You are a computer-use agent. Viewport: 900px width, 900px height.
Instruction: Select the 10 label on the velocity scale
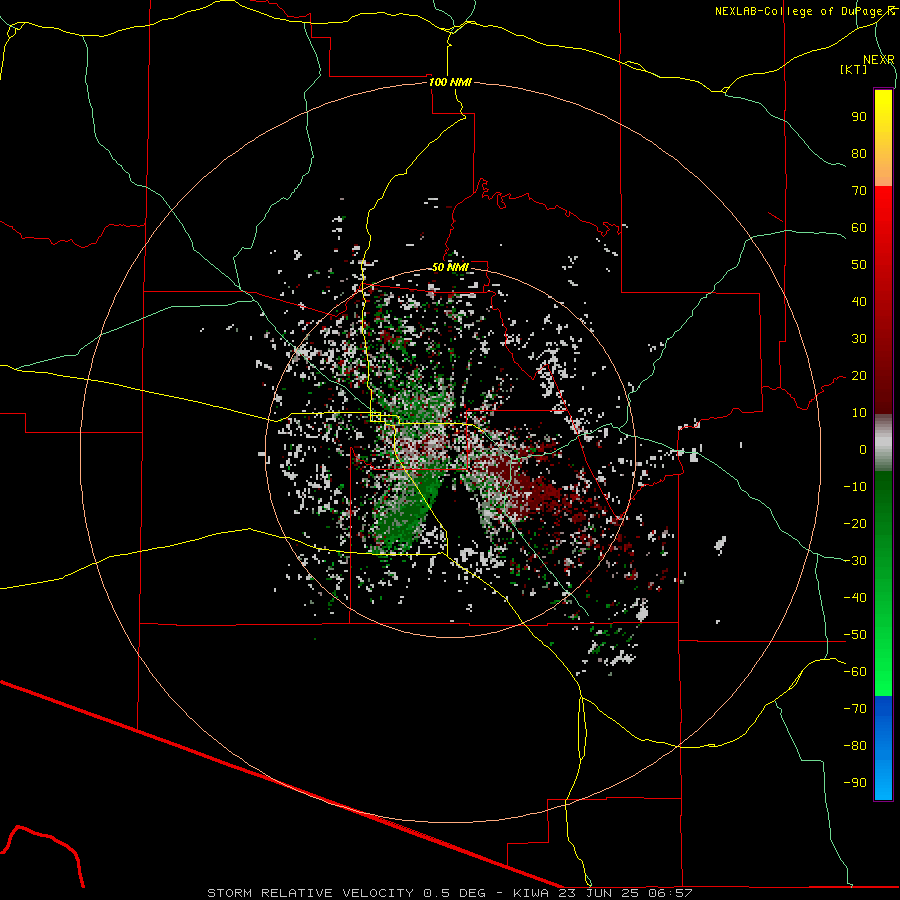coord(859,413)
